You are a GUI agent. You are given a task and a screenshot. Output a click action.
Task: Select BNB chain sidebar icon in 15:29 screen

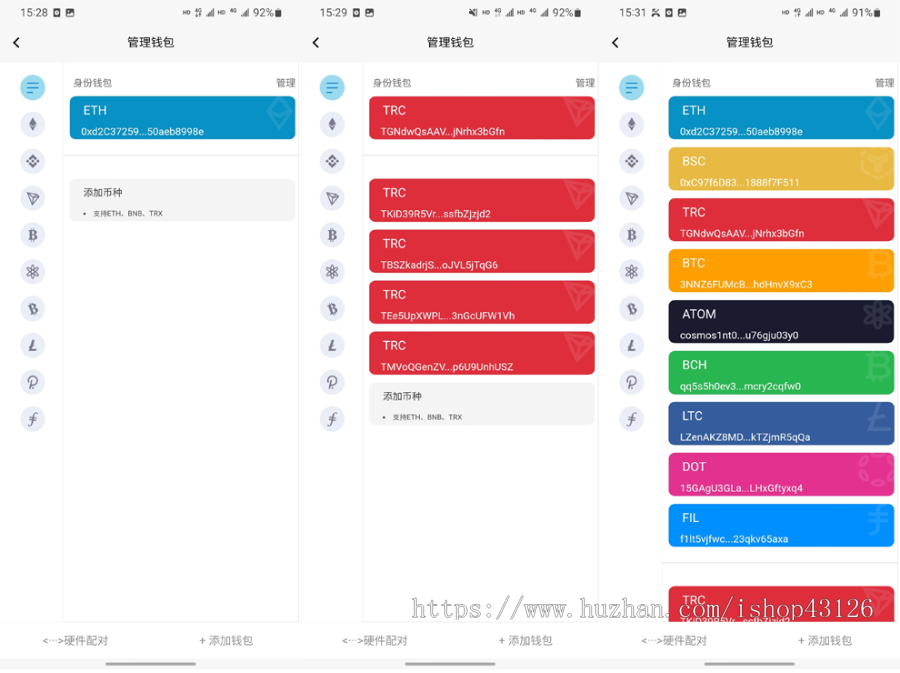pos(332,161)
